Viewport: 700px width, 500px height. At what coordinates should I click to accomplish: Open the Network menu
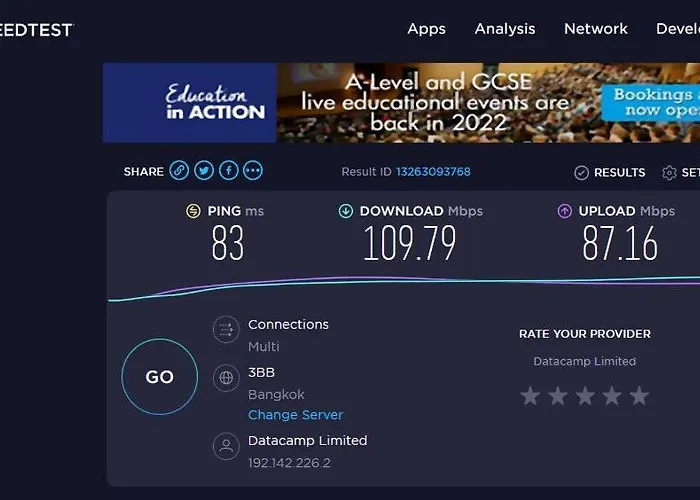(596, 29)
